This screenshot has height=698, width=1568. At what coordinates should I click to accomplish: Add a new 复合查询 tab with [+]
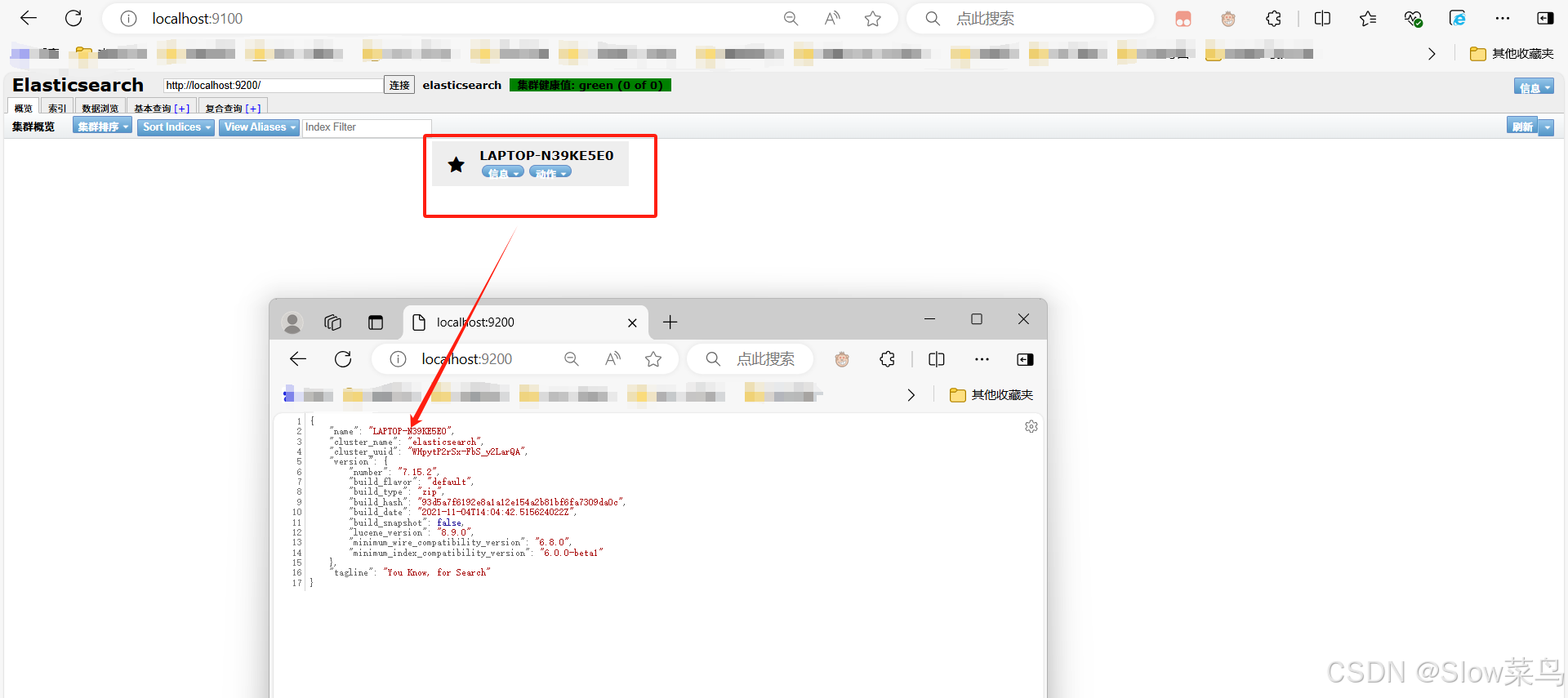253,108
